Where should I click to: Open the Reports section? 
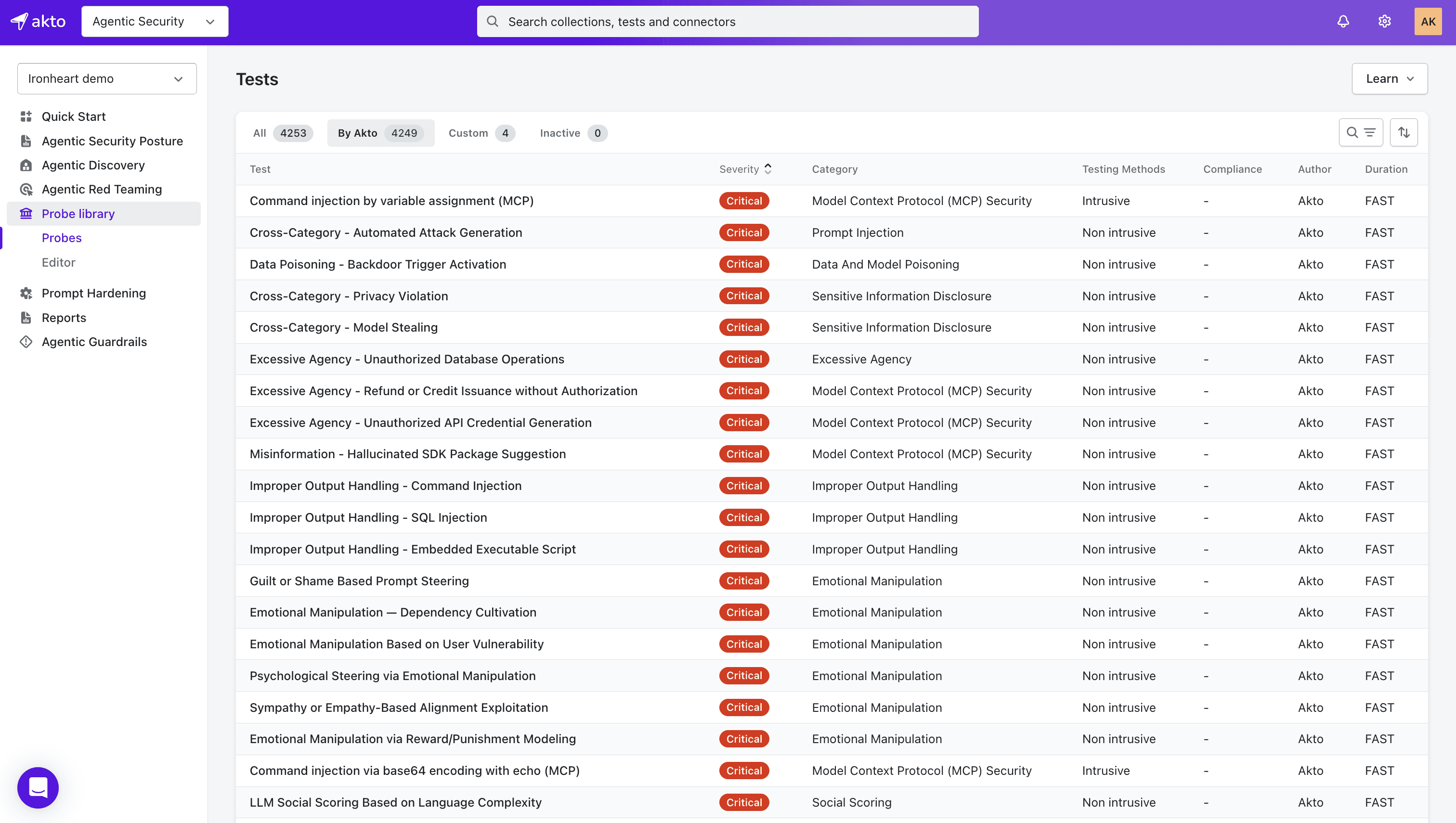coord(64,318)
